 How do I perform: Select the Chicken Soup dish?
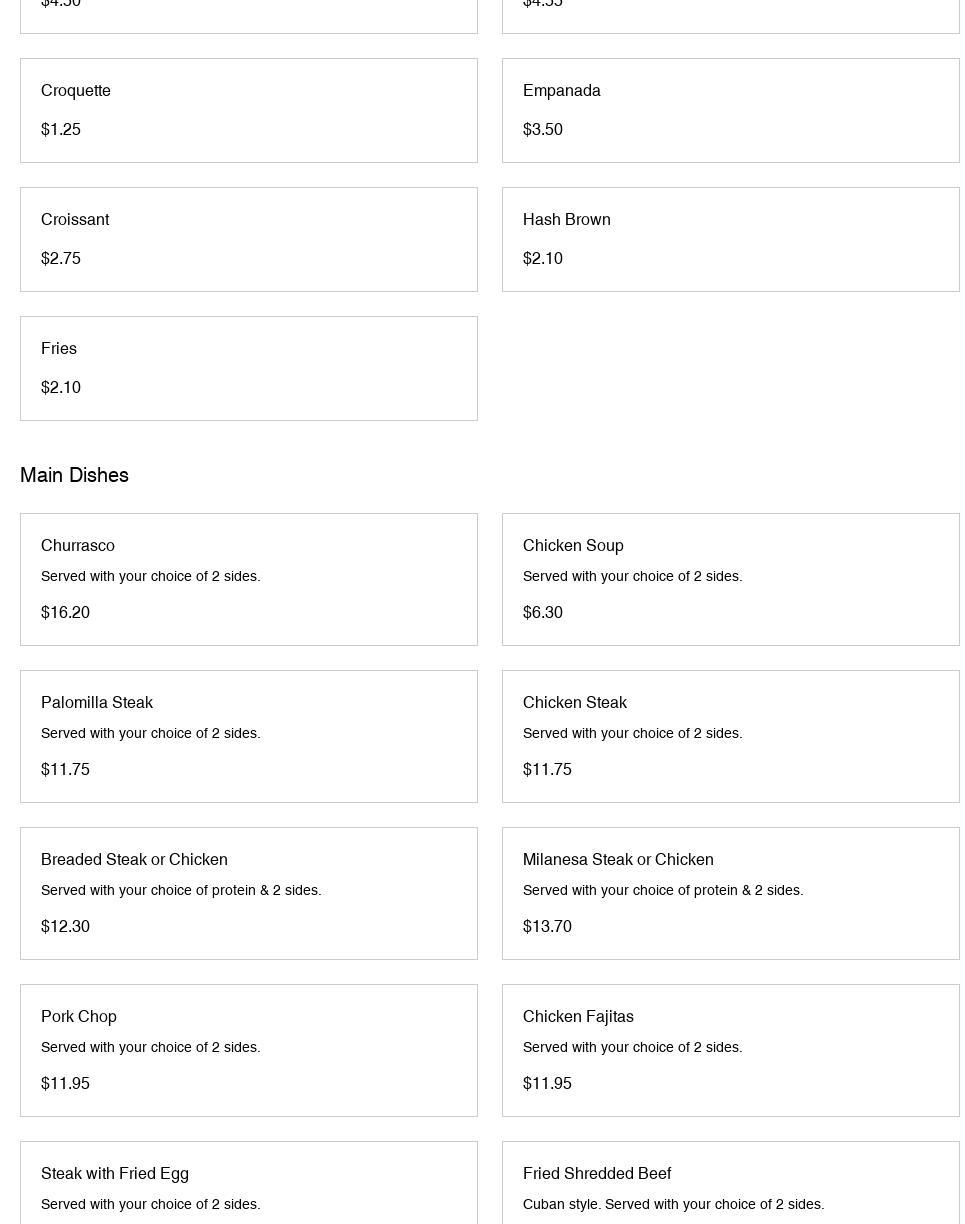(x=730, y=579)
